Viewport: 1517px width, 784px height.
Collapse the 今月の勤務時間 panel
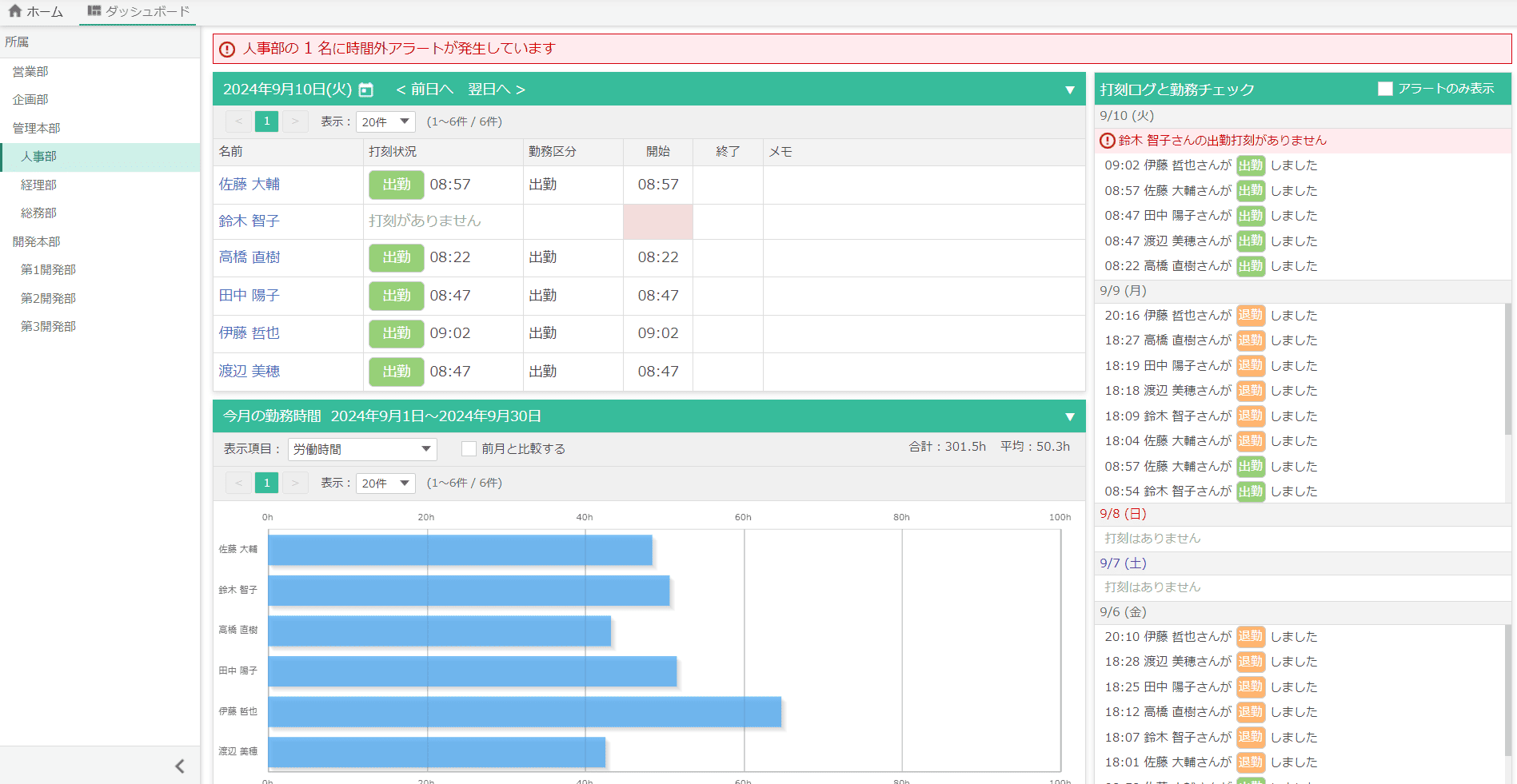(1069, 416)
